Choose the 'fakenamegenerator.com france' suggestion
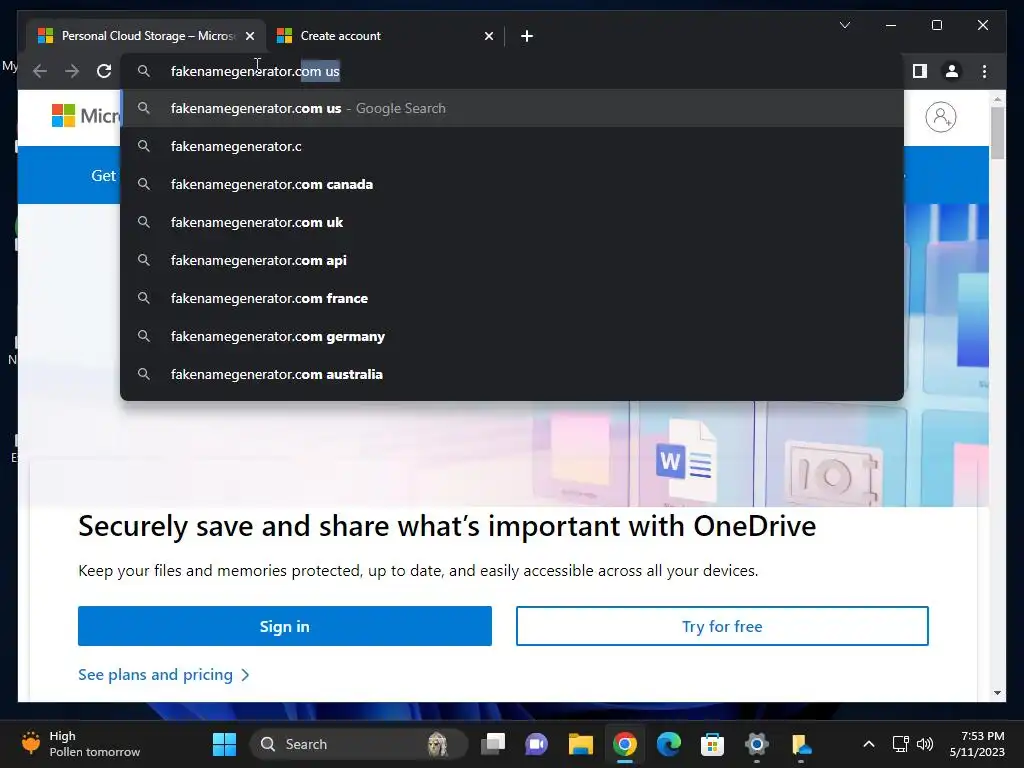Screen dimensions: 1024x768 pyautogui.click(x=512, y=298)
